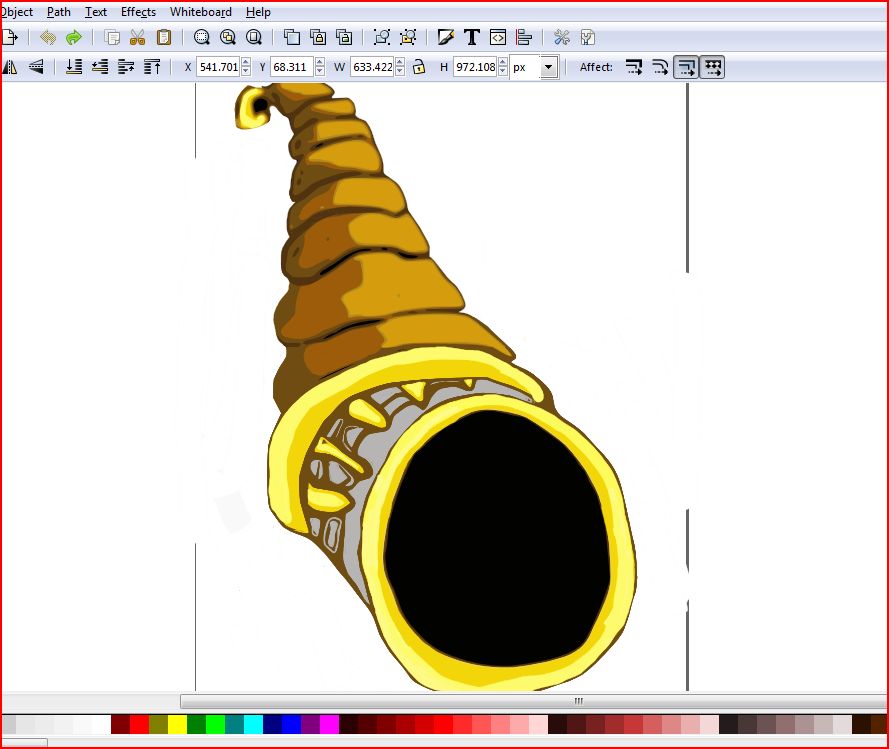Viewport: 889px width, 749px height.
Task: Click the Cut scissors icon
Action: pos(138,38)
